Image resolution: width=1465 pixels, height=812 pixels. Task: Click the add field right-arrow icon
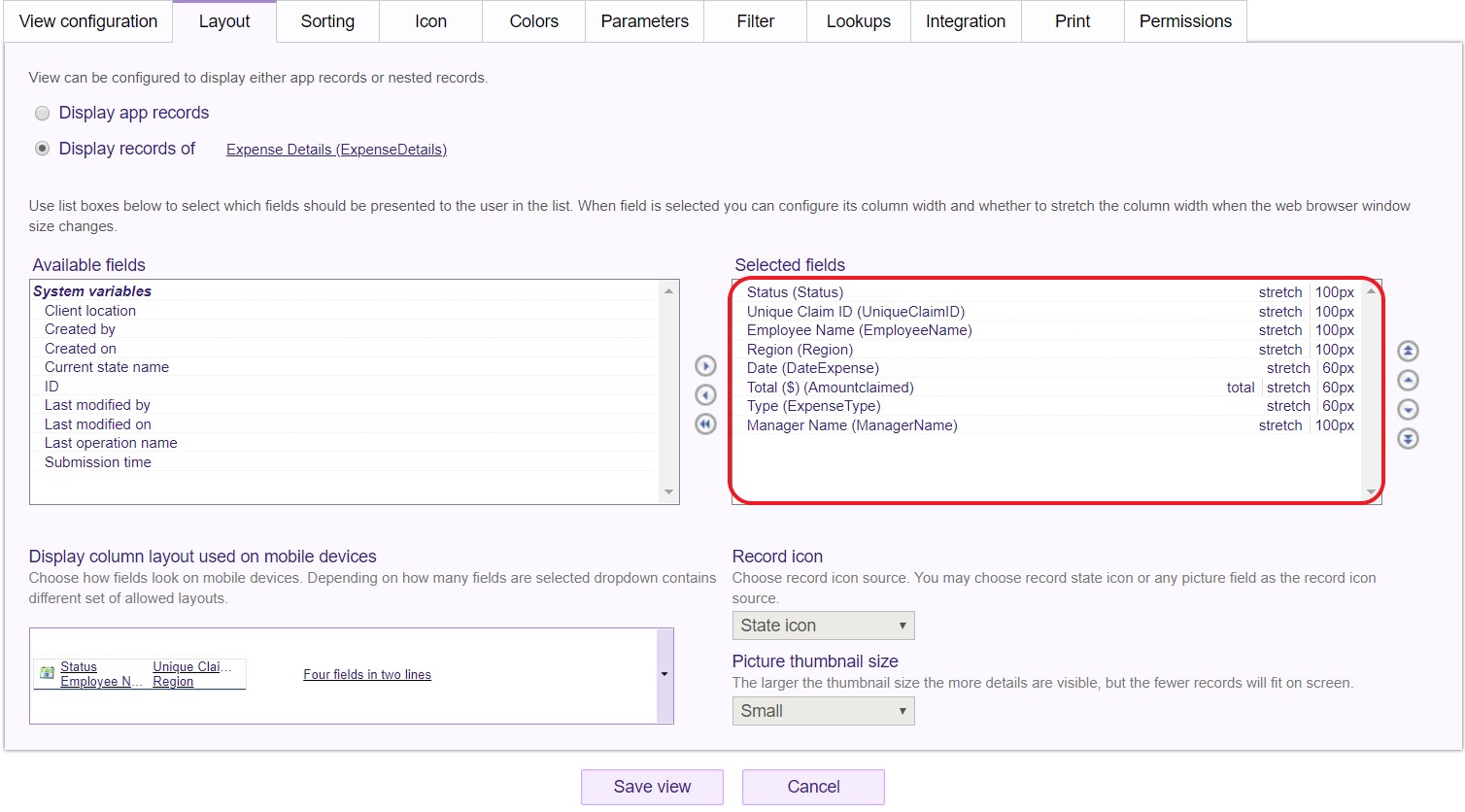tap(706, 366)
